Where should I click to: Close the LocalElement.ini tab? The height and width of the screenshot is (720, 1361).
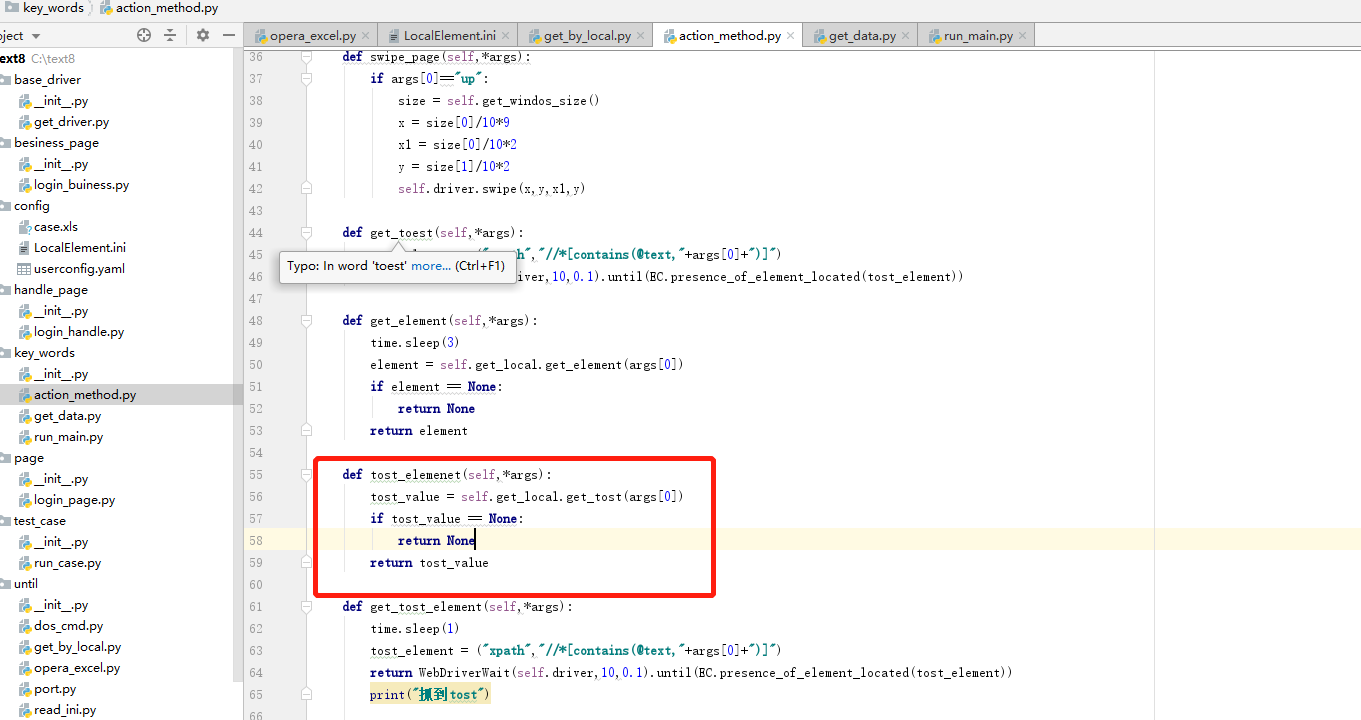(505, 36)
